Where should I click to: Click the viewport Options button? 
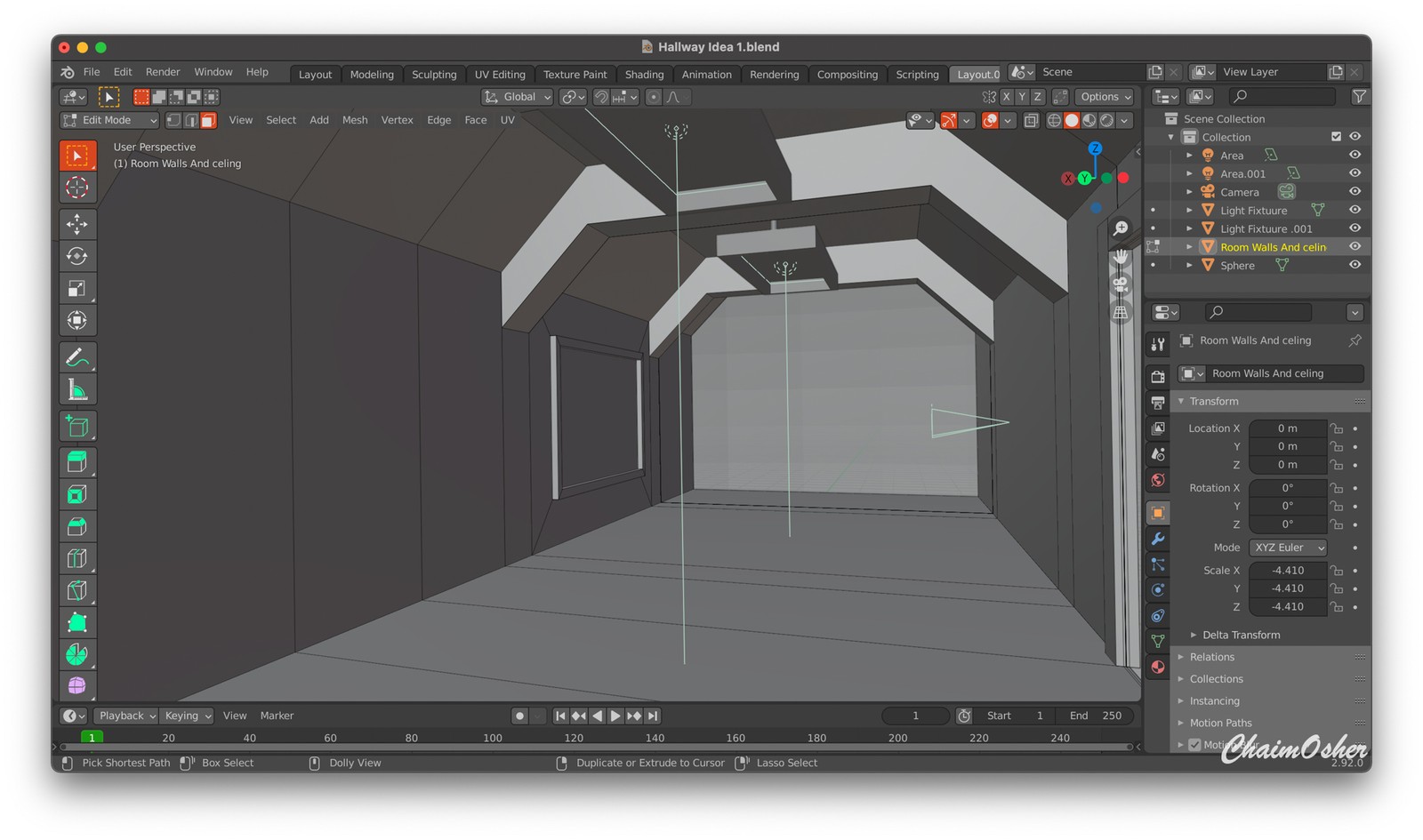[x=1105, y=97]
